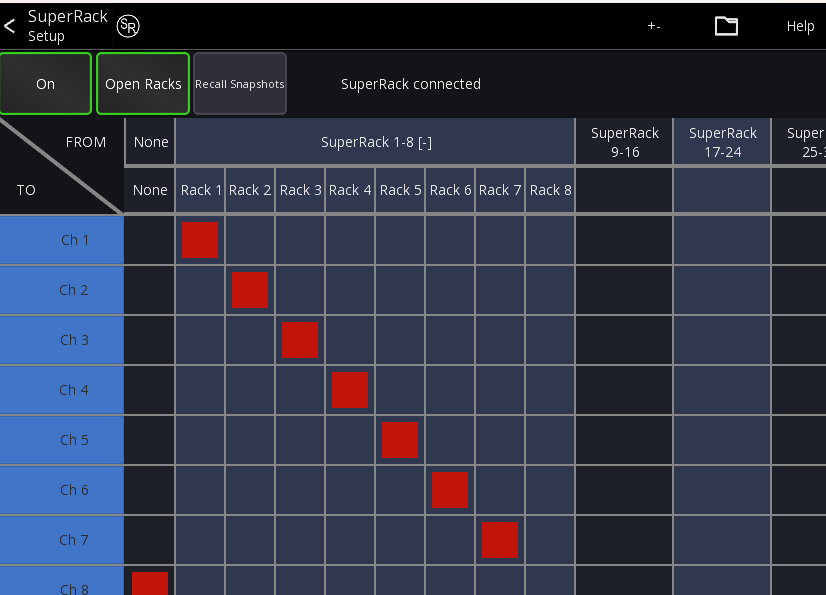The width and height of the screenshot is (826, 595).
Task: Open the Help page
Action: [800, 26]
